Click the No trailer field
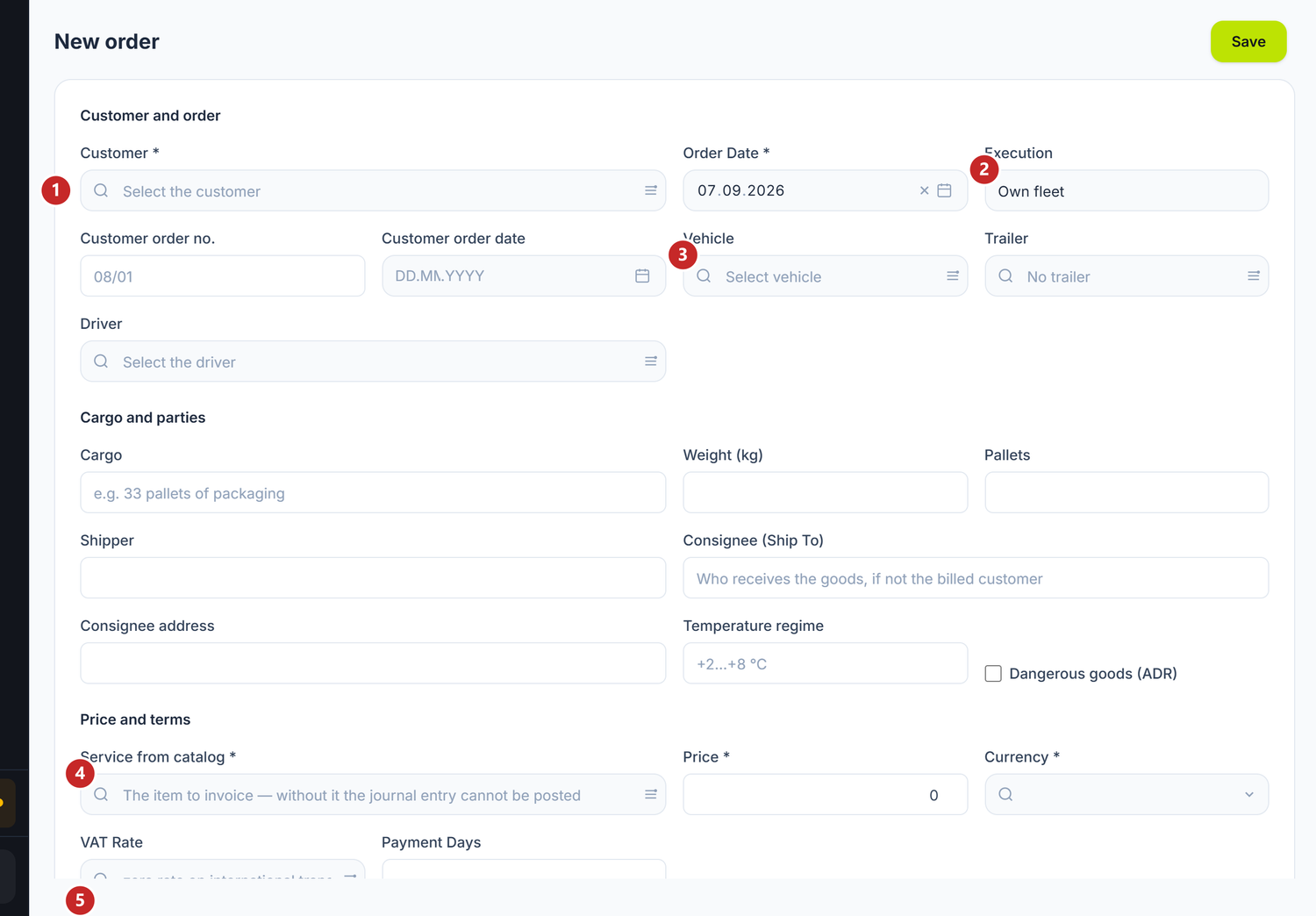This screenshot has height=916, width=1316. click(x=1126, y=276)
